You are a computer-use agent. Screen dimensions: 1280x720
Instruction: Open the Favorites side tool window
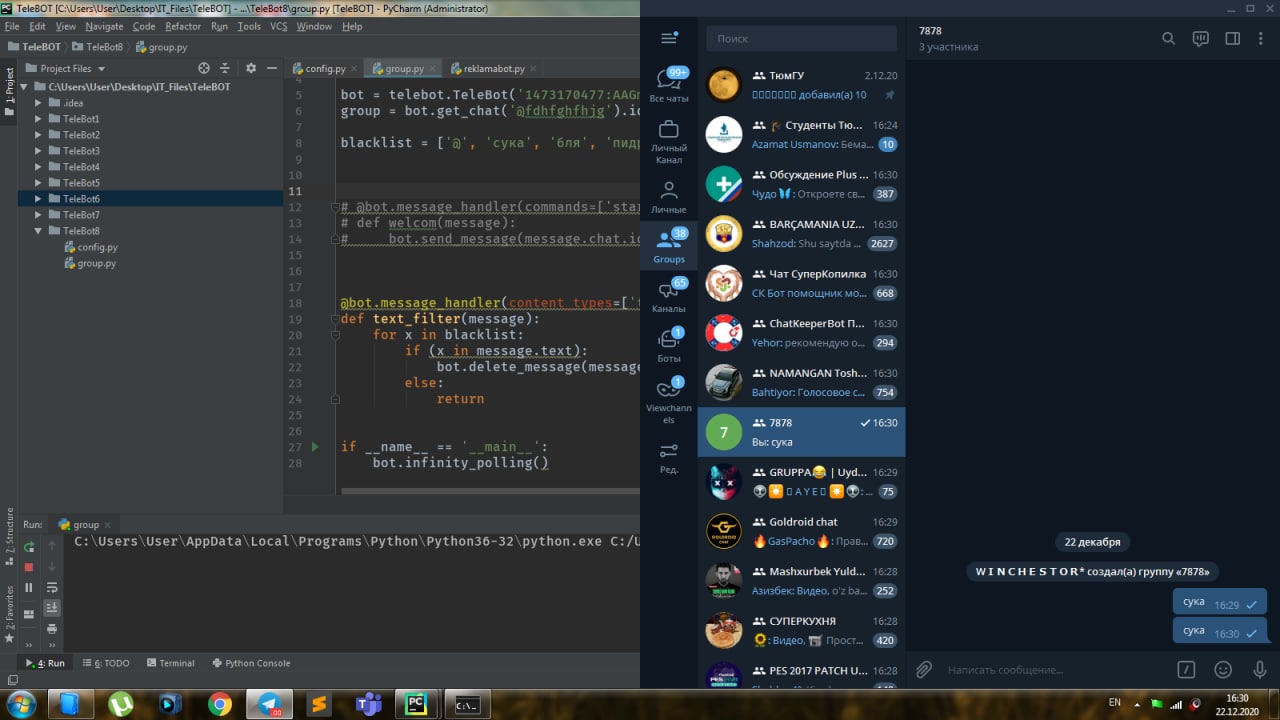[9, 615]
